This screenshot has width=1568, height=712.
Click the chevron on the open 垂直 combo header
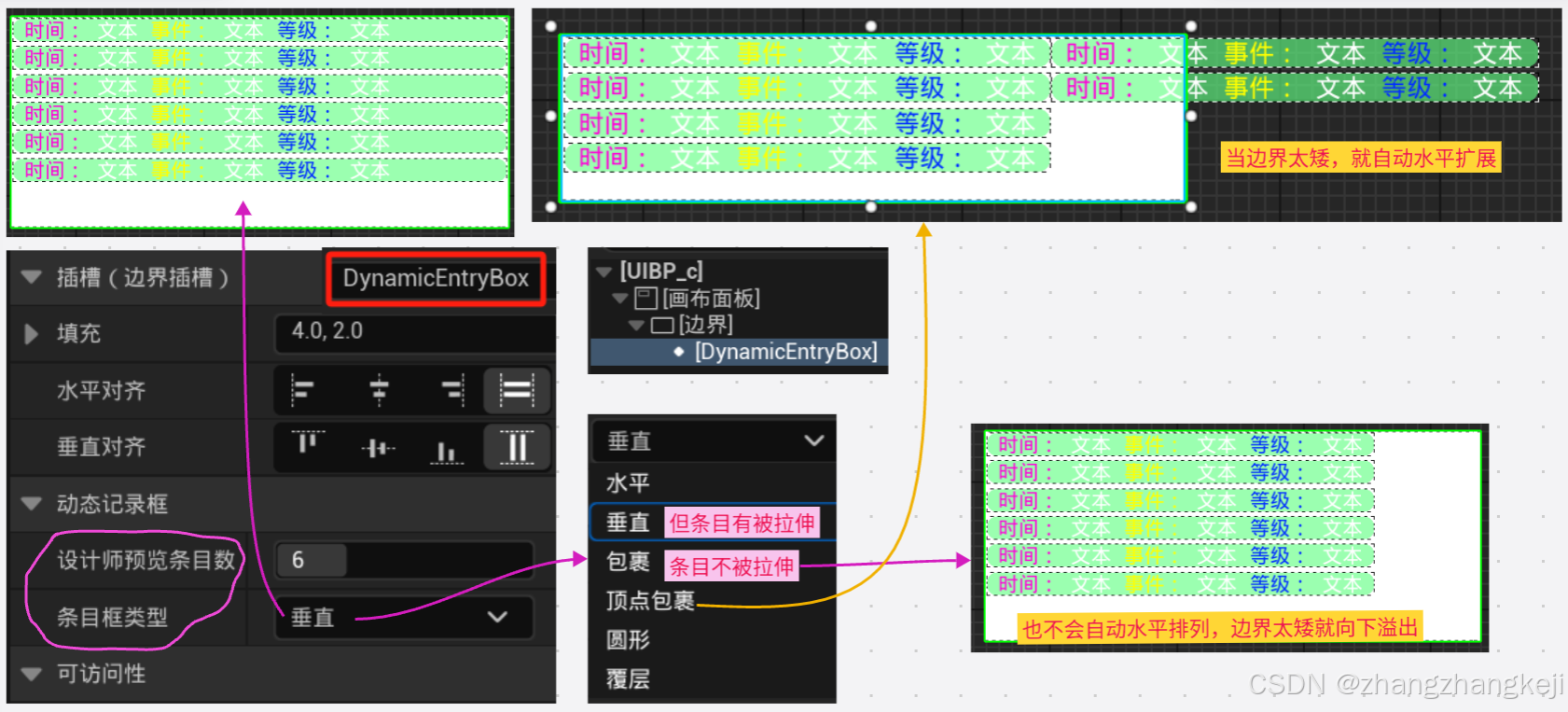pyautogui.click(x=813, y=440)
